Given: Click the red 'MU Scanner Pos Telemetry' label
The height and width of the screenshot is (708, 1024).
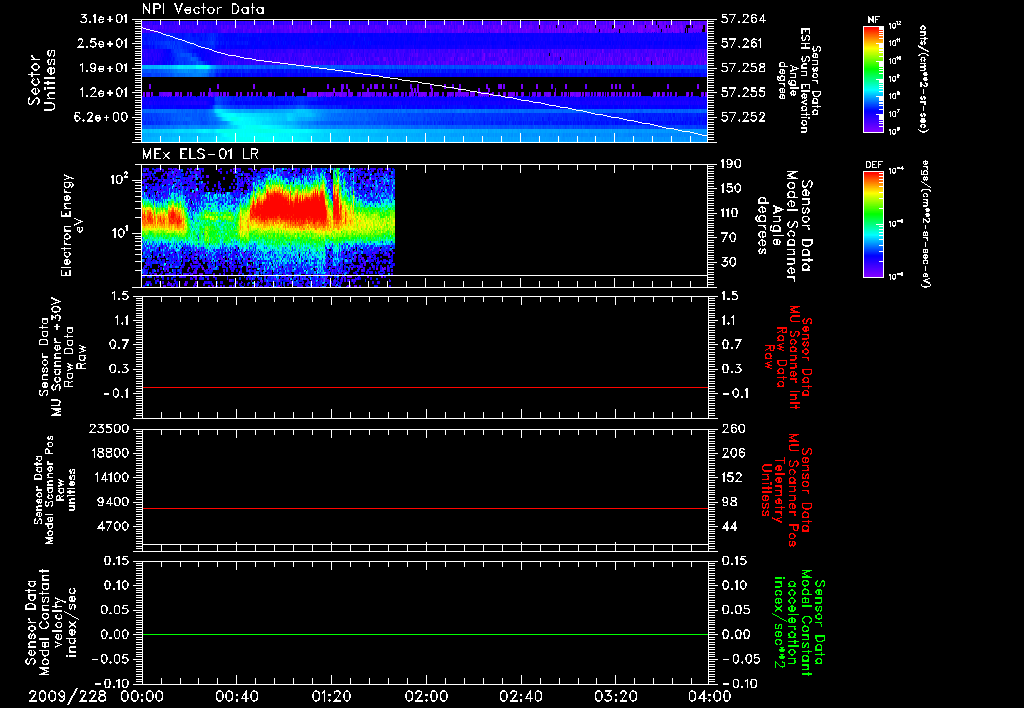Looking at the screenshot, I should (x=786, y=490).
